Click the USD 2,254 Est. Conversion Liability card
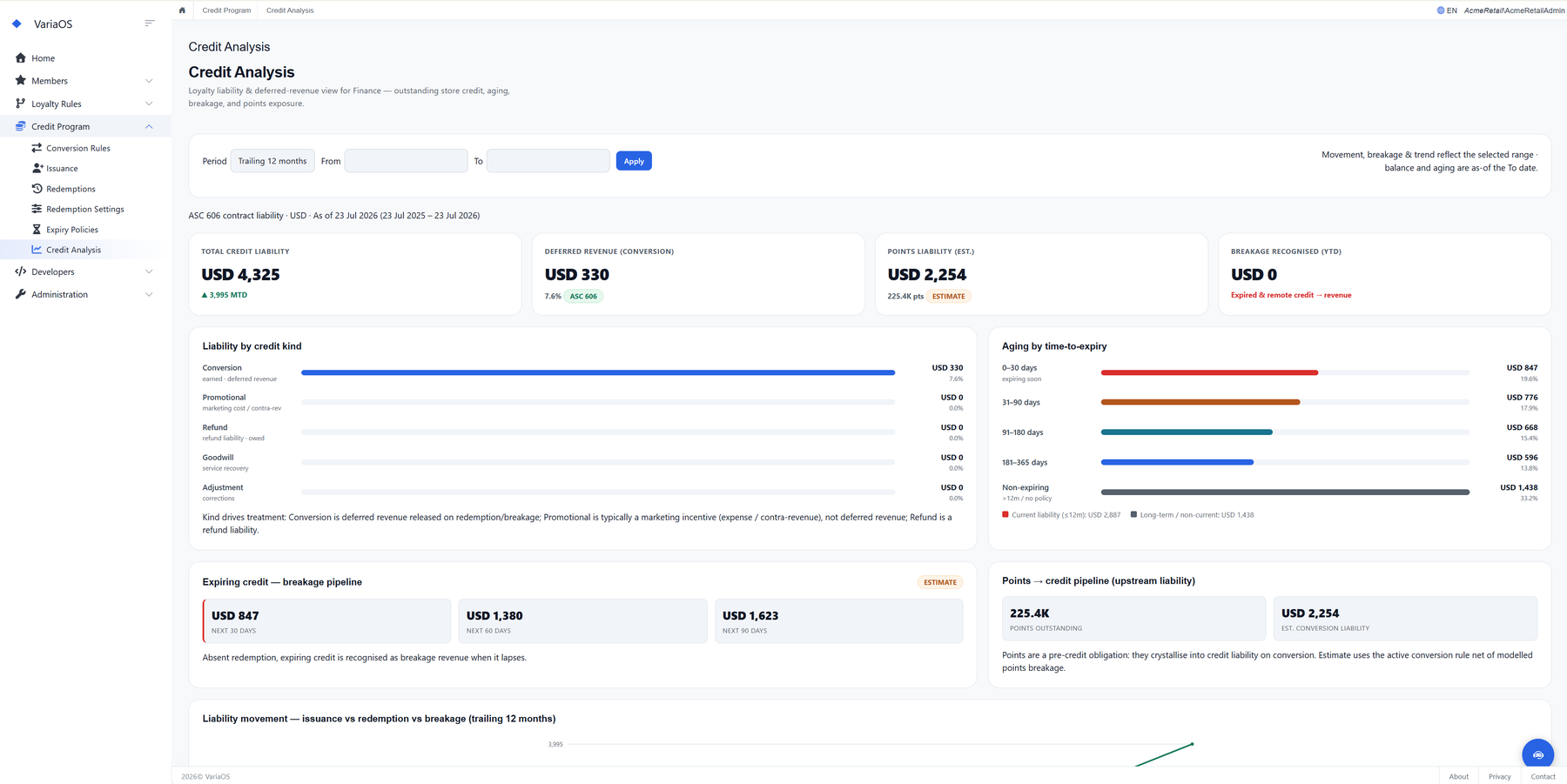Image resolution: width=1567 pixels, height=784 pixels. click(1405, 619)
